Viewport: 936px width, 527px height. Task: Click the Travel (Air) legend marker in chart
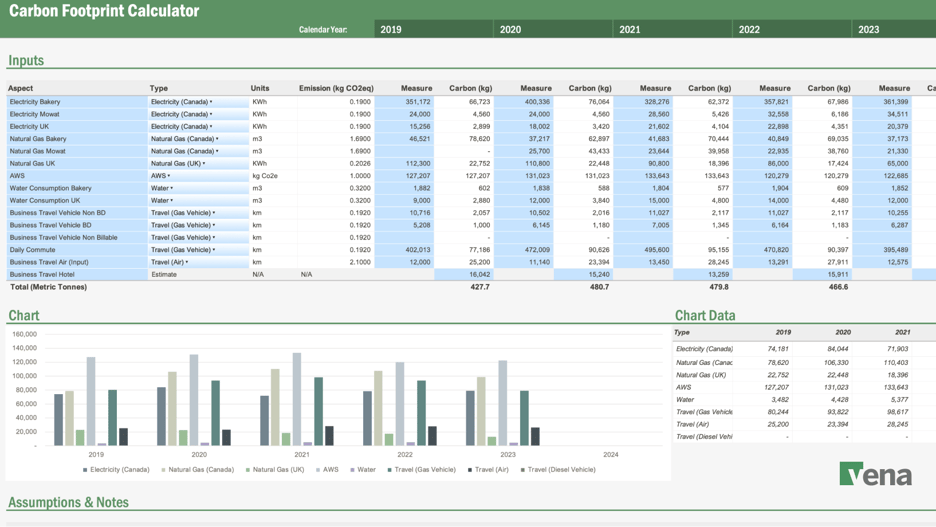tap(470, 469)
